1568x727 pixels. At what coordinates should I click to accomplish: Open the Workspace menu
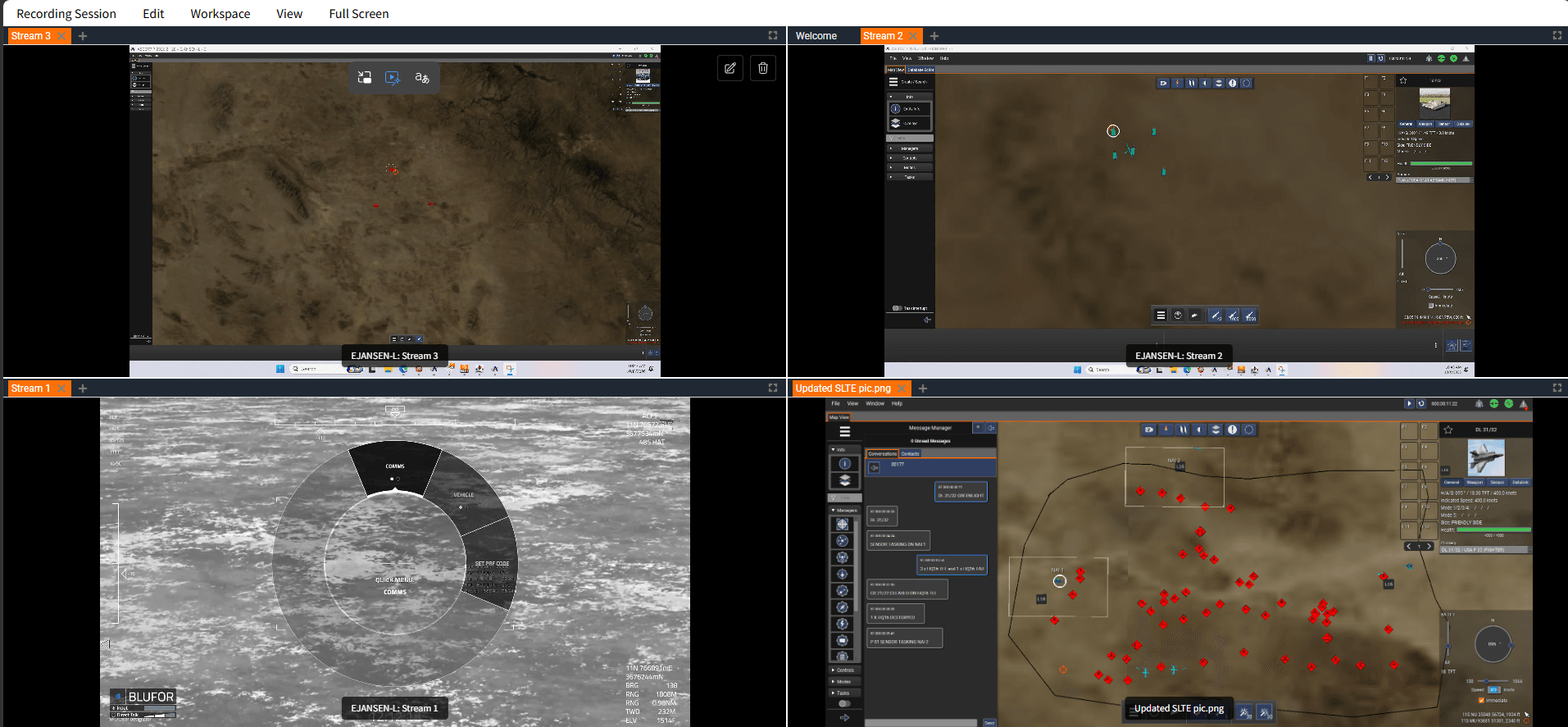[220, 14]
